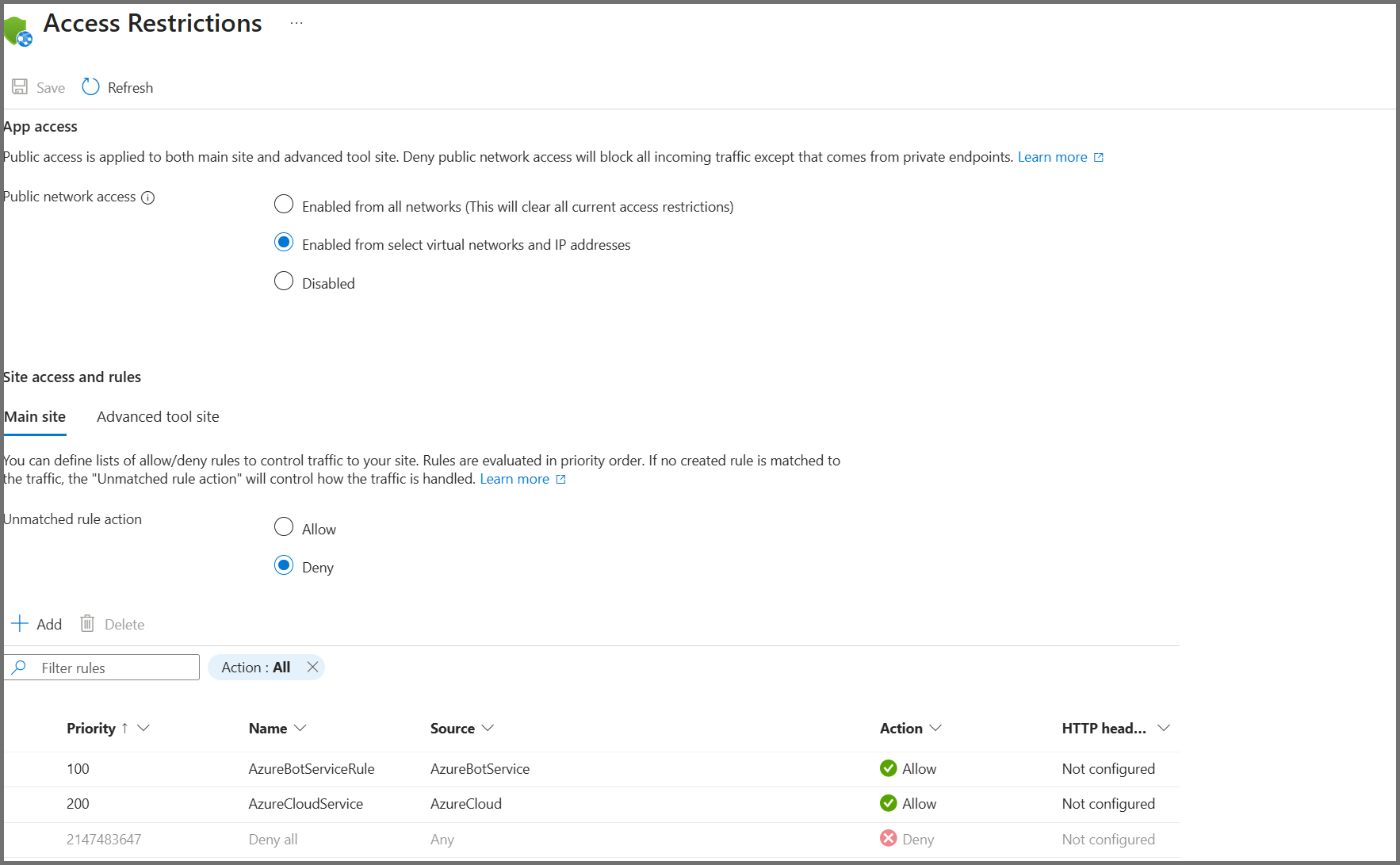1400x865 pixels.
Task: Expand the Source column dropdown chevron
Action: 488,728
